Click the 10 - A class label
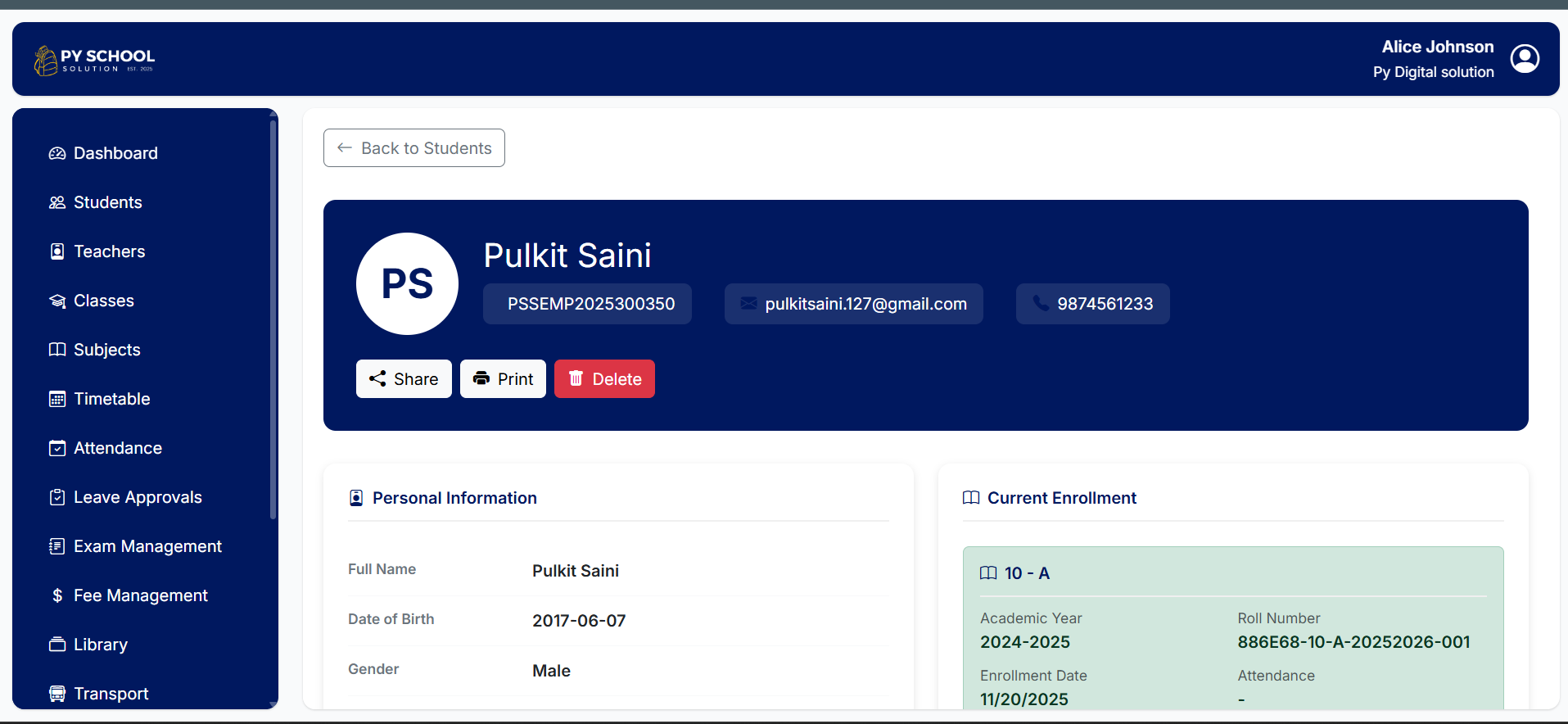 point(1027,573)
